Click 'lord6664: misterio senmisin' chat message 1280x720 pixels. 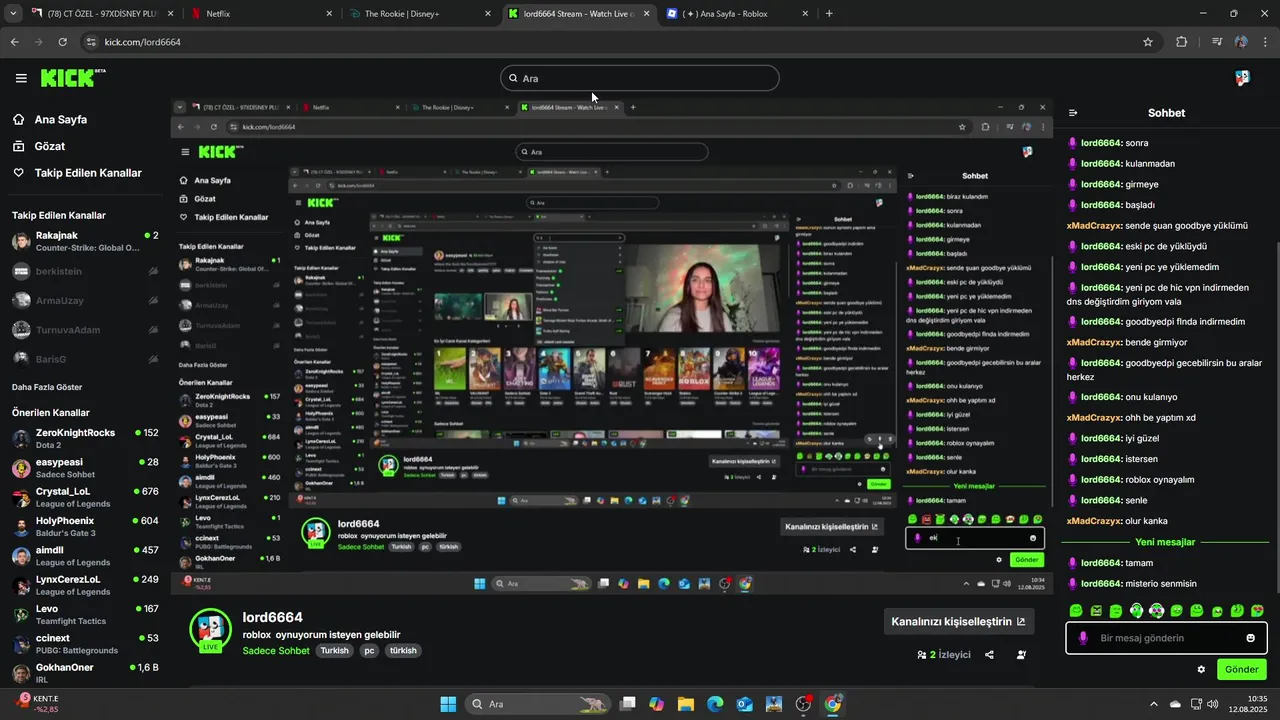(1132, 584)
